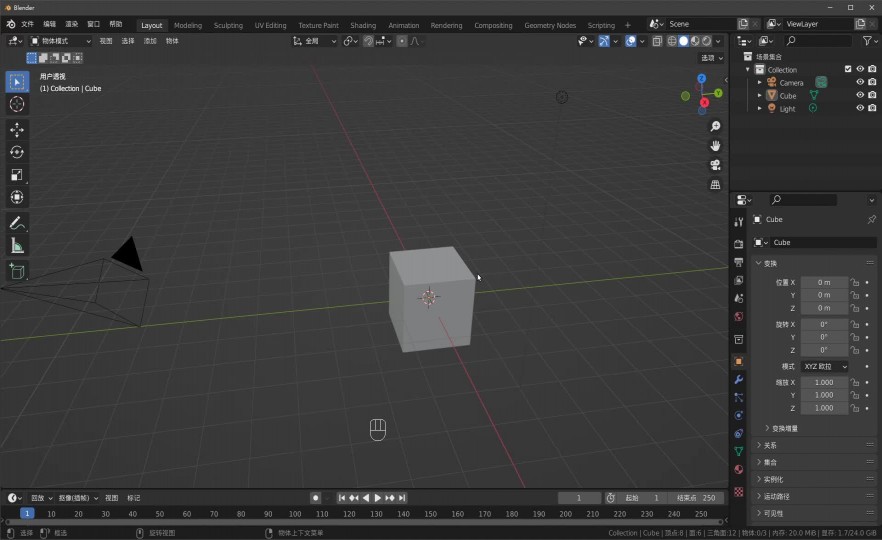Click the 位置 X value field
The height and width of the screenshot is (540, 882).
click(x=824, y=282)
